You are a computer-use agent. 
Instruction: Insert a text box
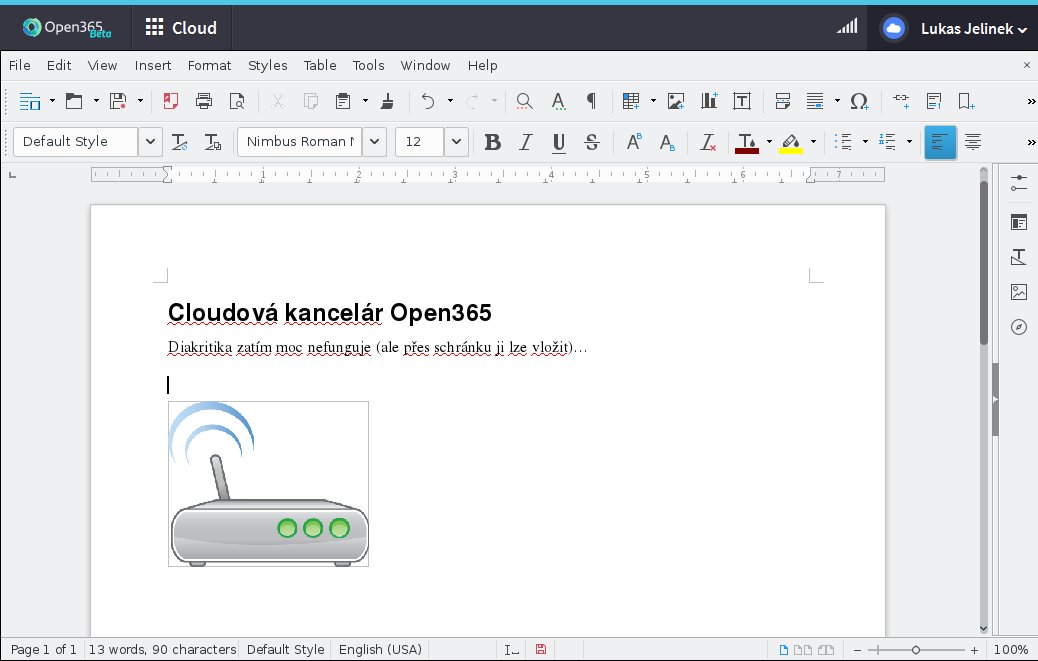pyautogui.click(x=742, y=101)
